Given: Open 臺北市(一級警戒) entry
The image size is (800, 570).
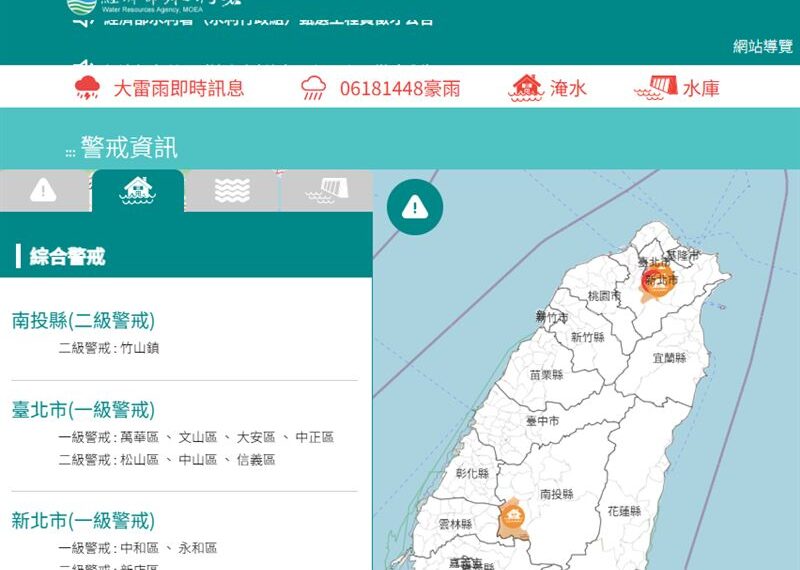Looking at the screenshot, I should (x=83, y=410).
